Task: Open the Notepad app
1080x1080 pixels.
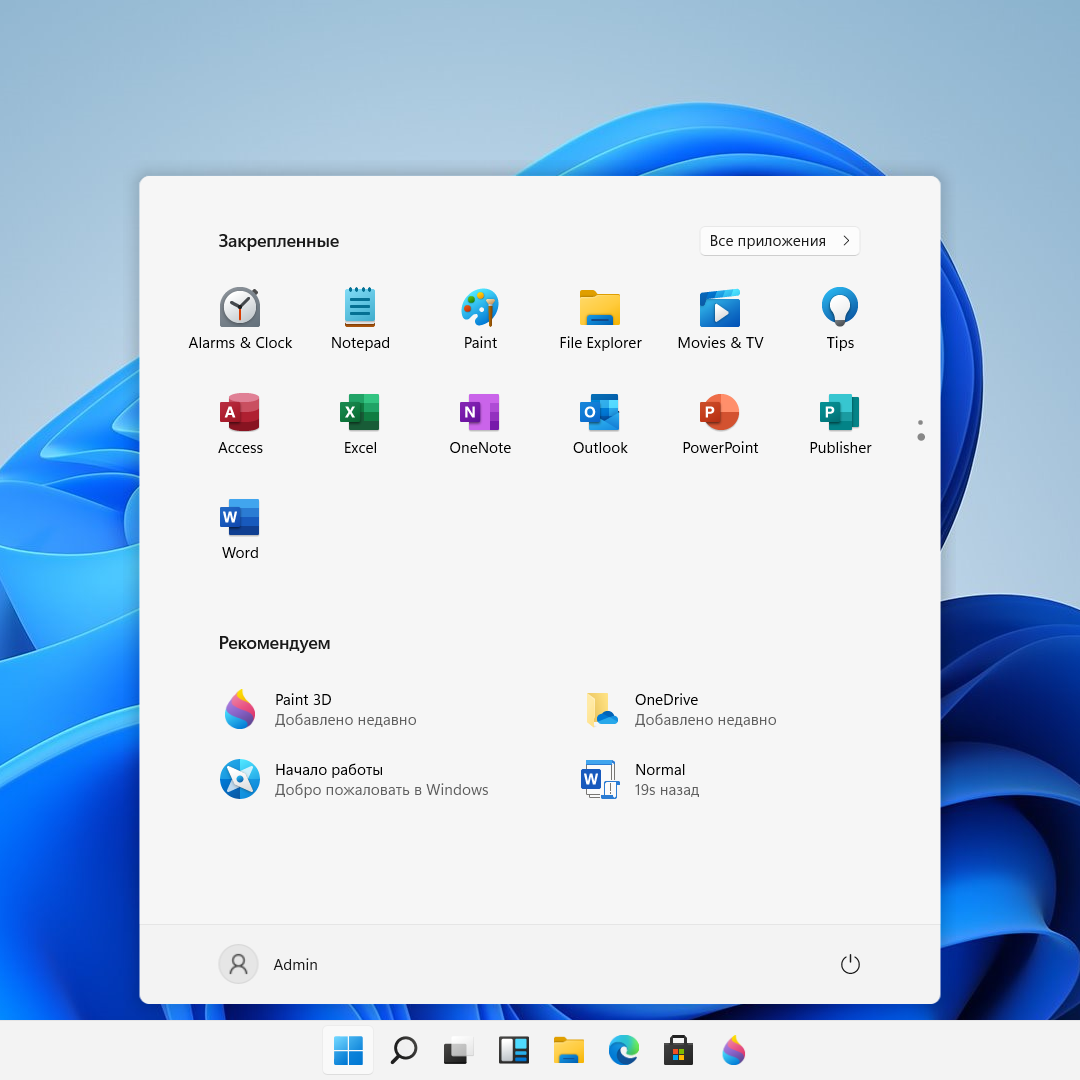Action: click(360, 318)
